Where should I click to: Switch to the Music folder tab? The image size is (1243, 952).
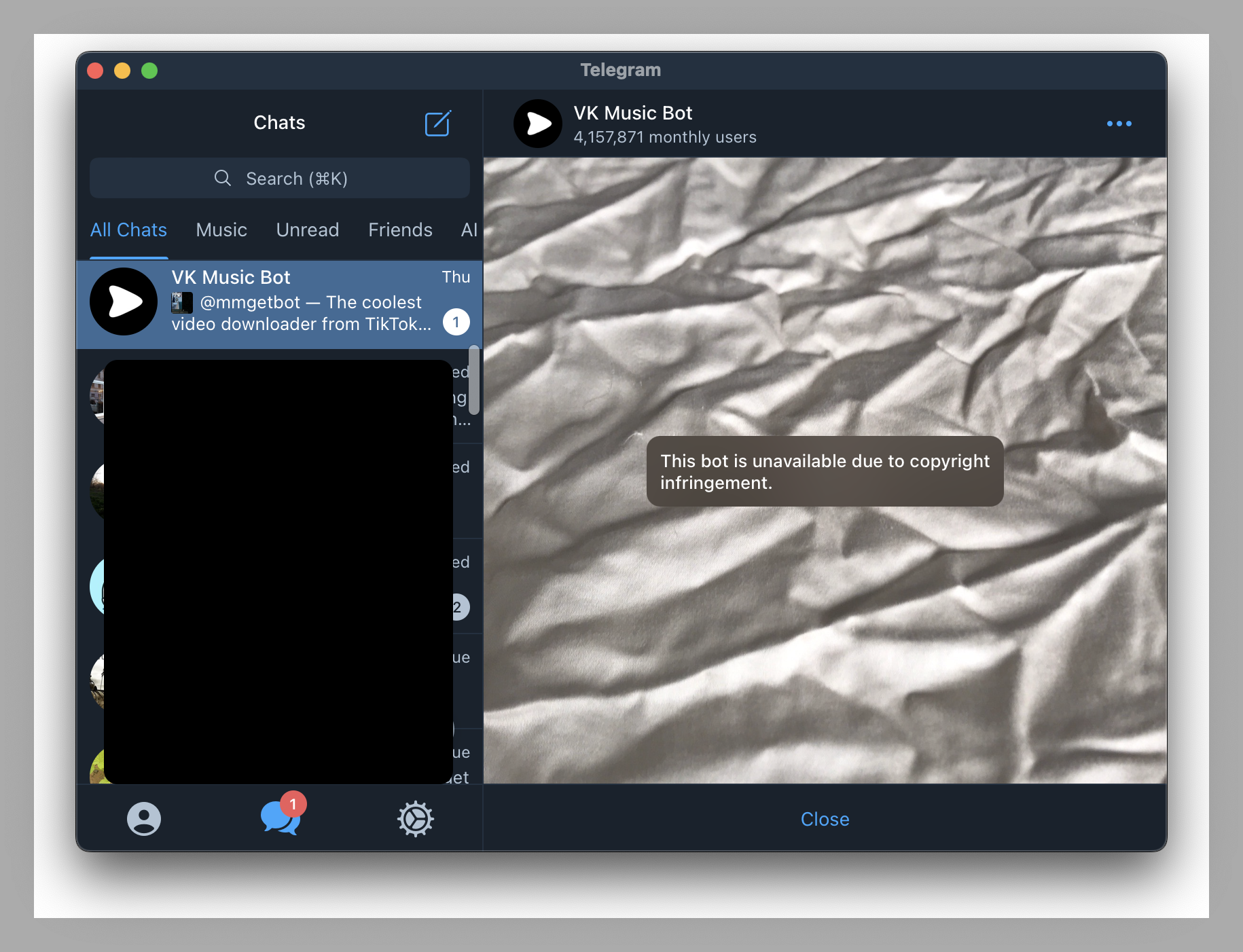(x=221, y=230)
